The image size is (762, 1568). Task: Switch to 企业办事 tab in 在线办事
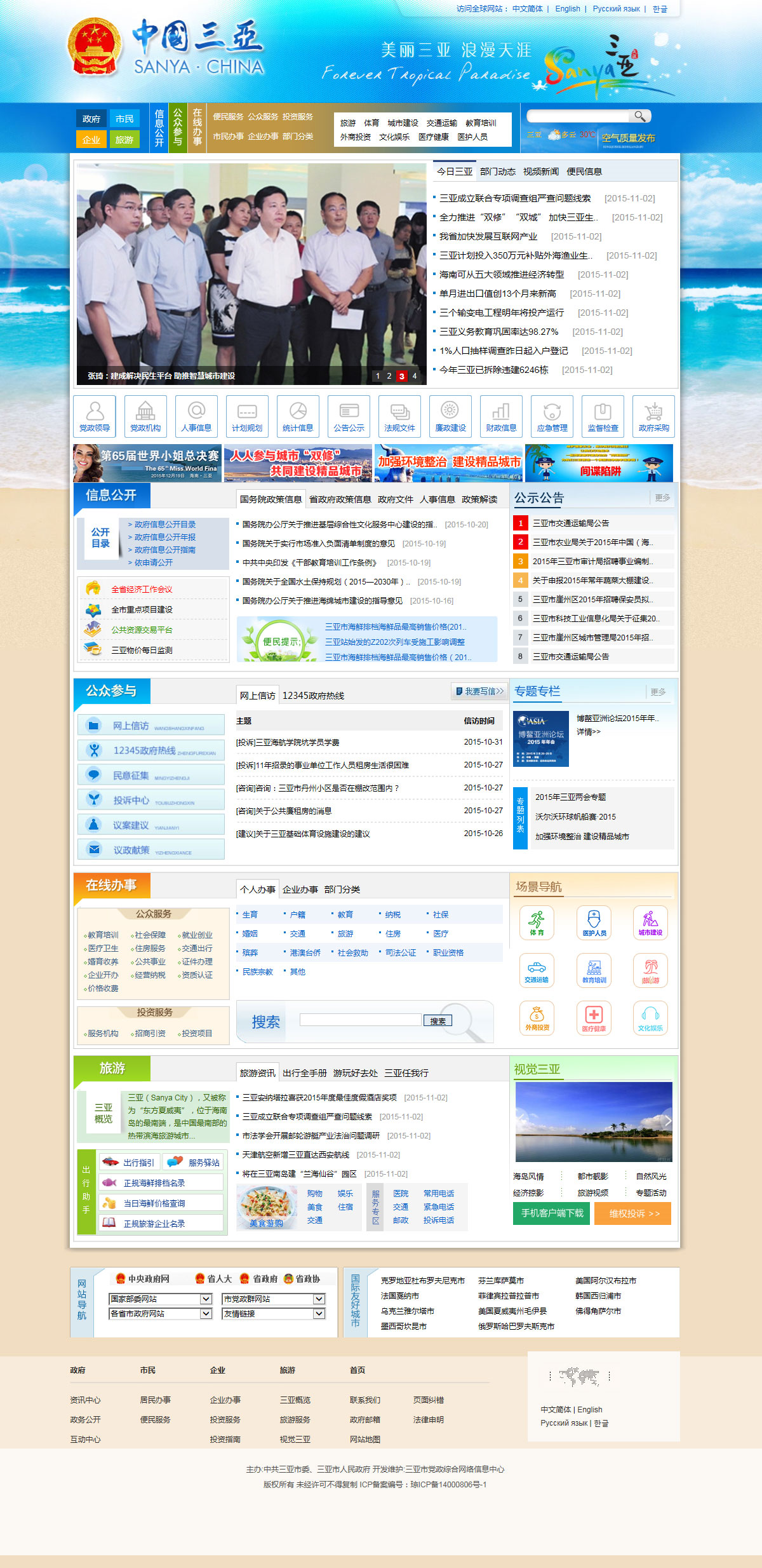(x=300, y=889)
